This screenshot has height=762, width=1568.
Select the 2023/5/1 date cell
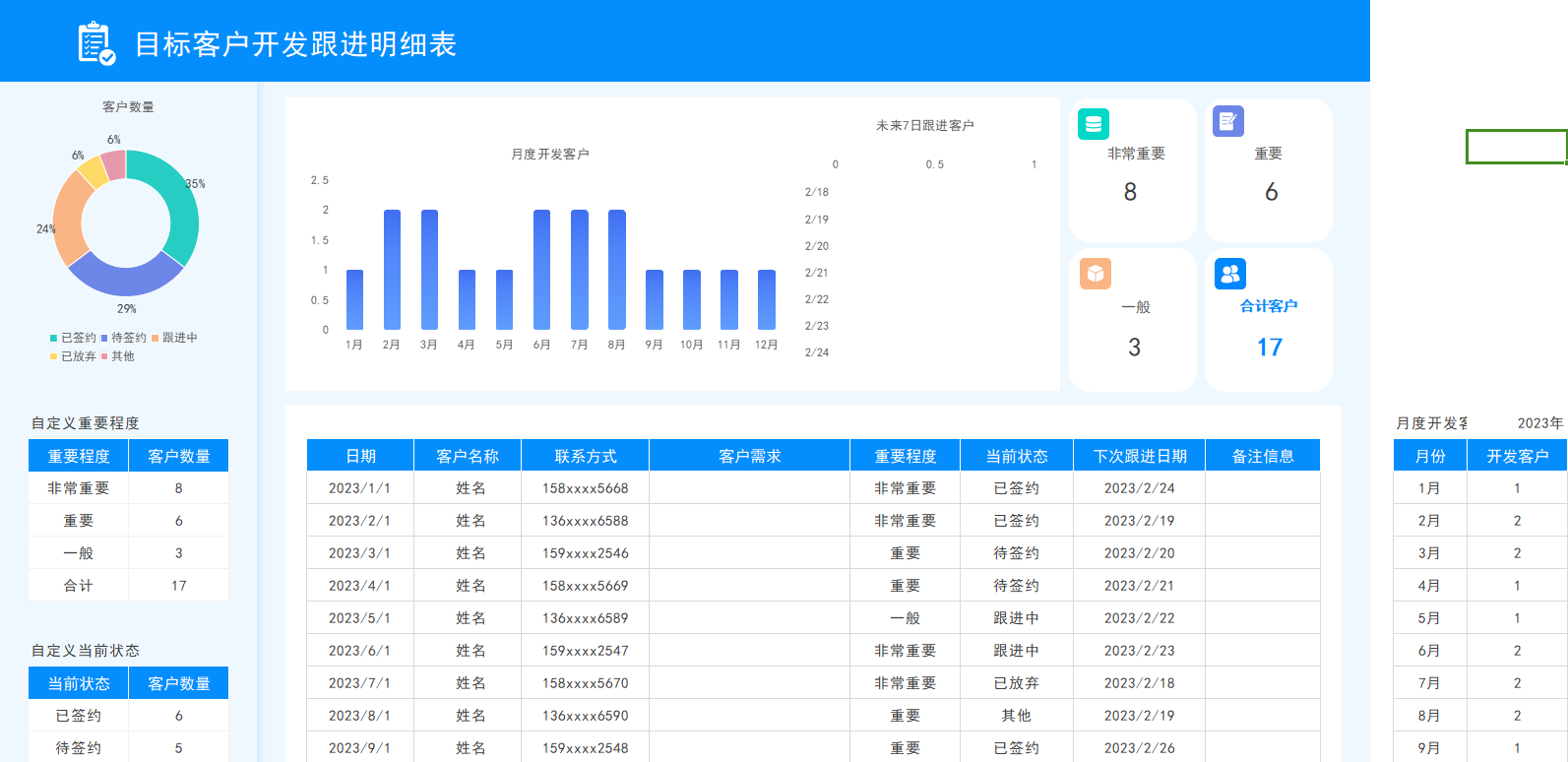360,618
